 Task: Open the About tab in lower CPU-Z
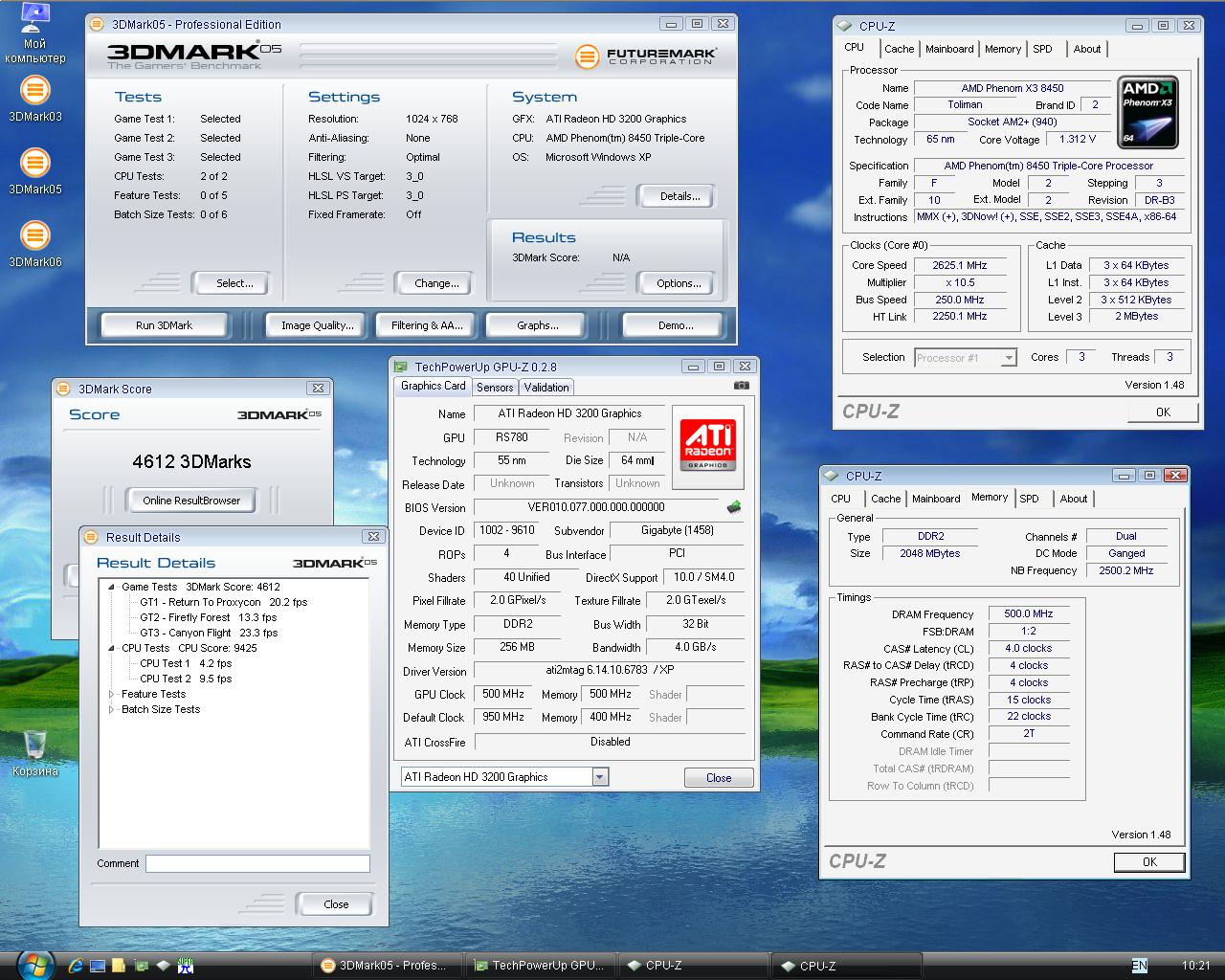1074,499
